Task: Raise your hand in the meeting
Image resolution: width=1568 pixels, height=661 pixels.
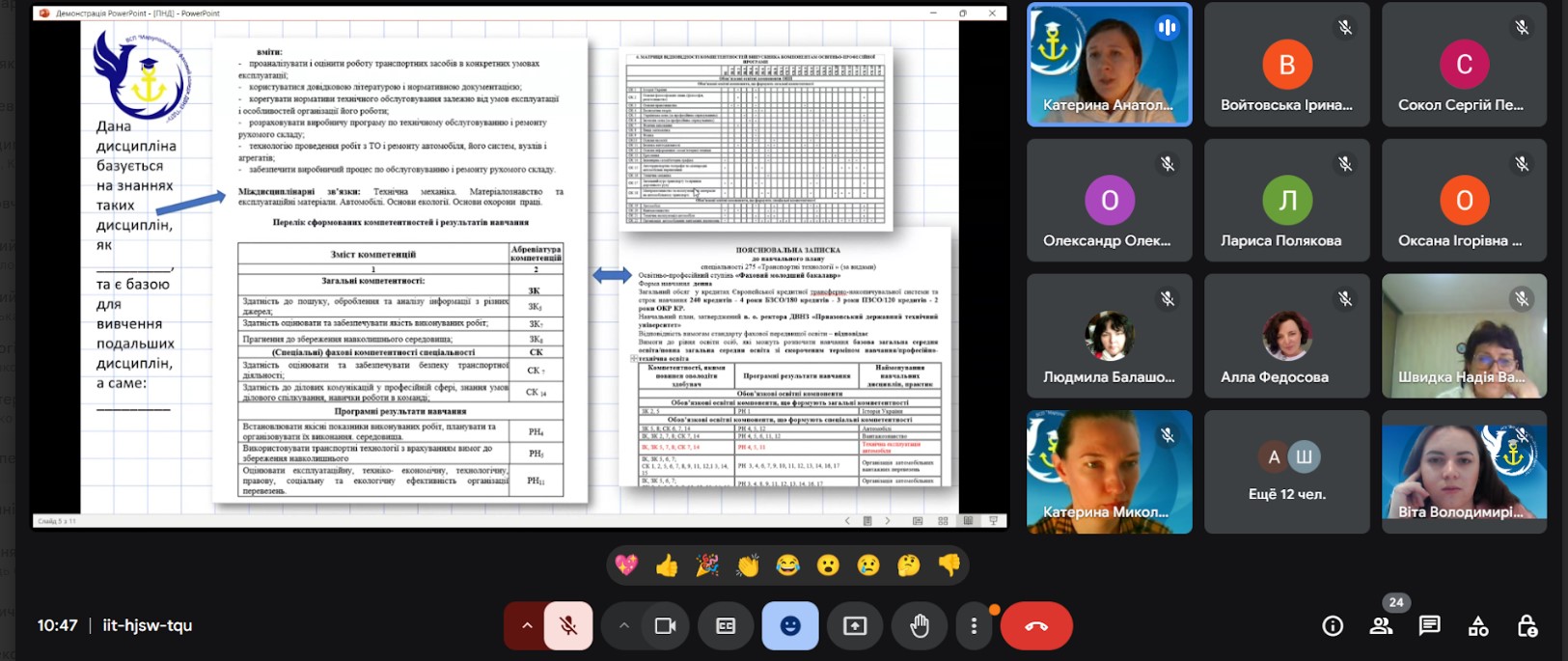Action: pyautogui.click(x=919, y=626)
